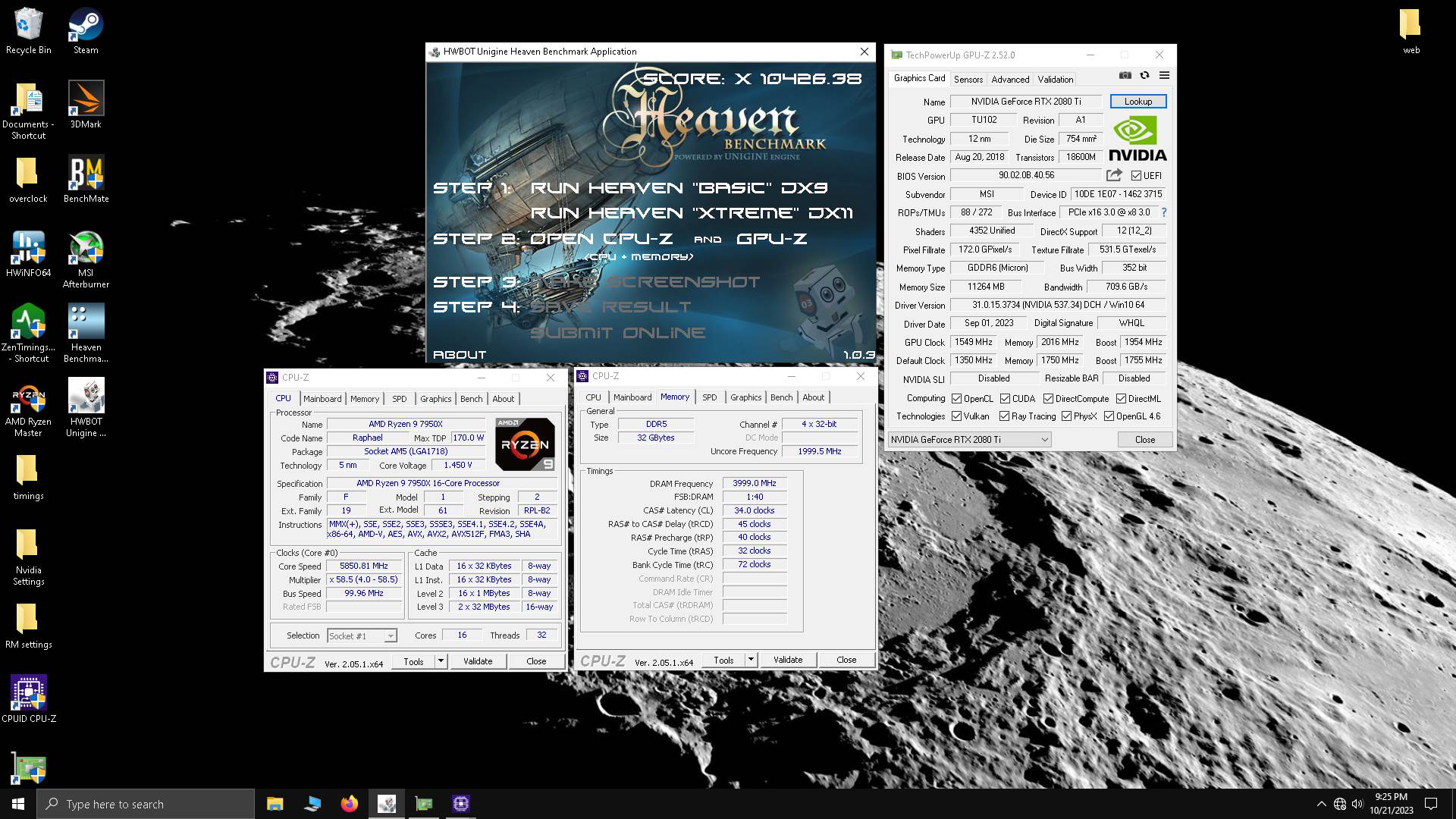
Task: Click Validate in left CPU-Z window
Action: point(478,661)
